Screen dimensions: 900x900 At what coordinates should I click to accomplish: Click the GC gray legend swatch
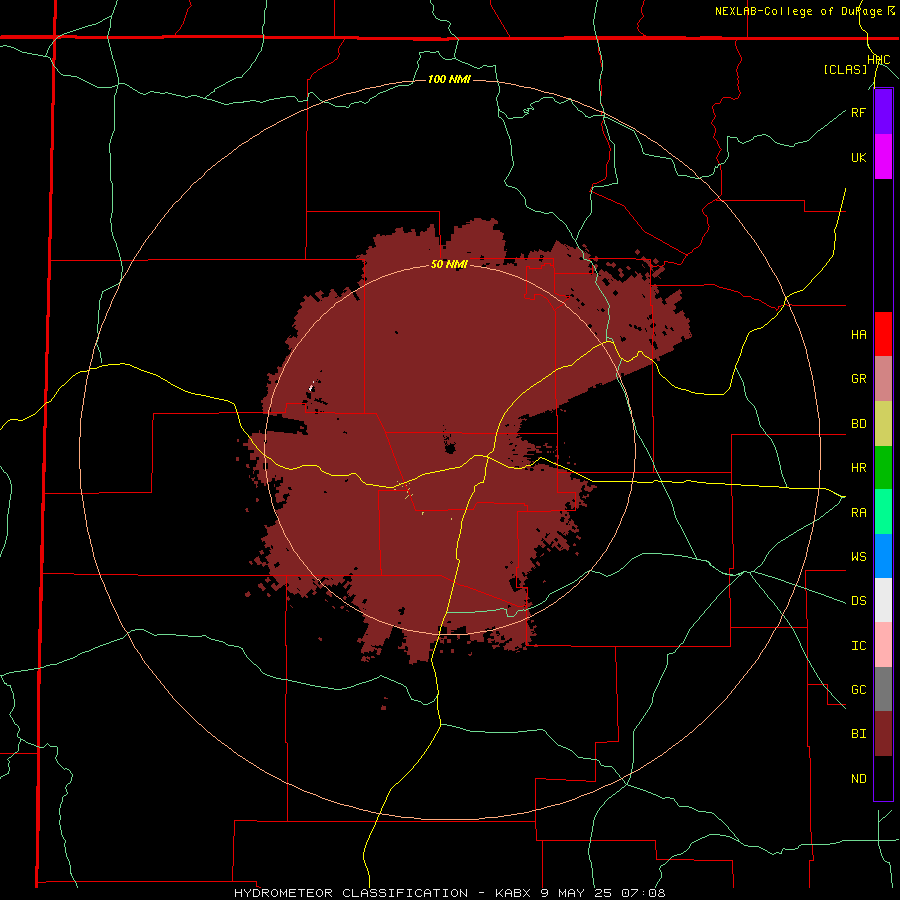(883, 689)
